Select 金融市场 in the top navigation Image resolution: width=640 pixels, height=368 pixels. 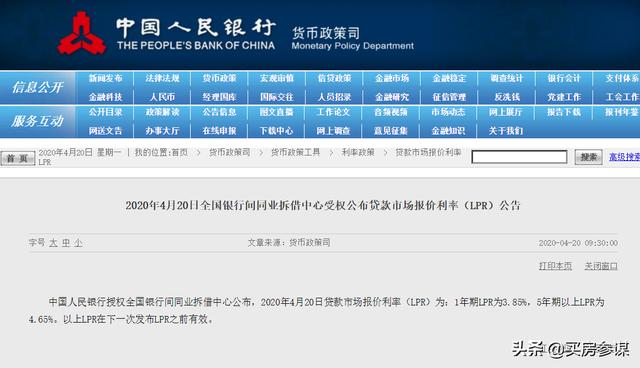(x=392, y=78)
